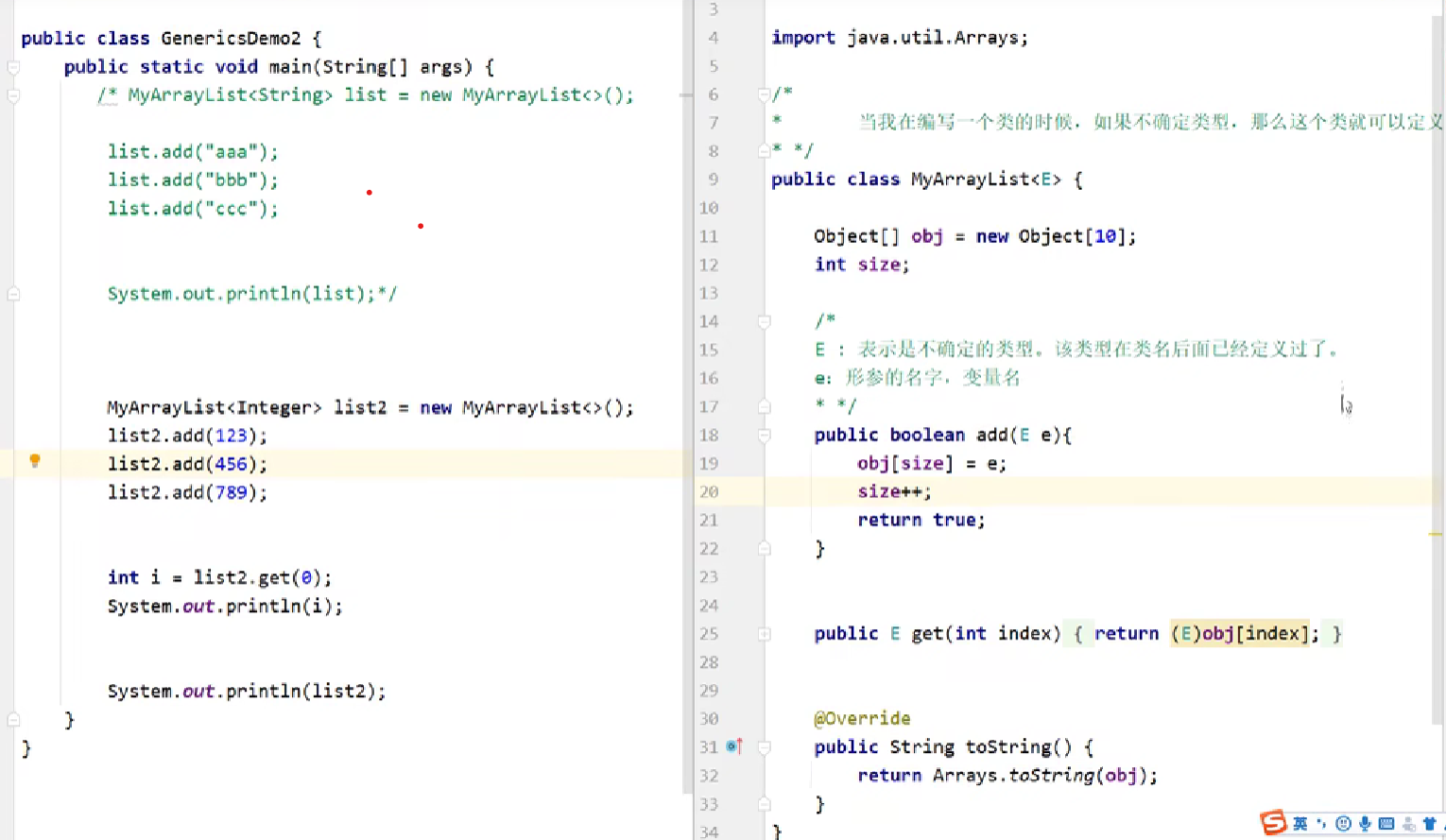Click the code line list.add("bbb");

coord(193,180)
